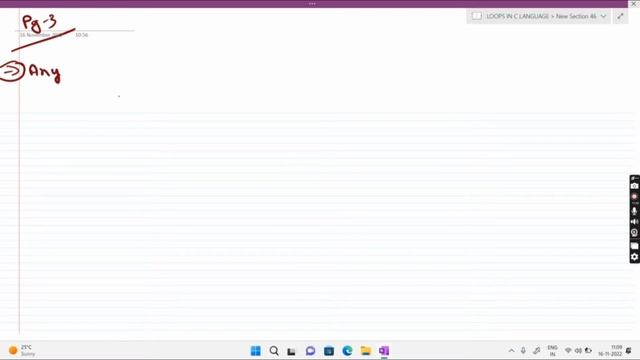Click the page date stamp
Screen dimensions: 640x360
[x=40, y=35]
